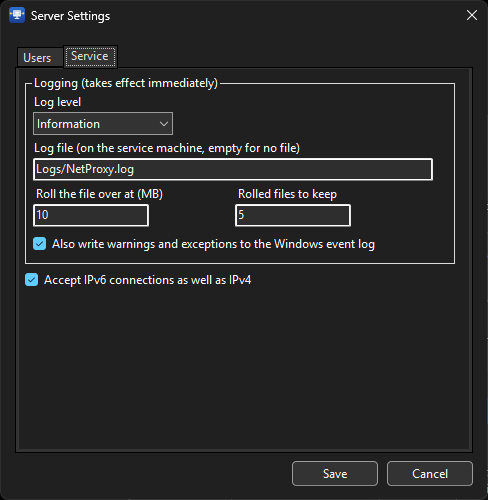The height and width of the screenshot is (500, 488).
Task: Click the Cancel button
Action: click(x=430, y=474)
